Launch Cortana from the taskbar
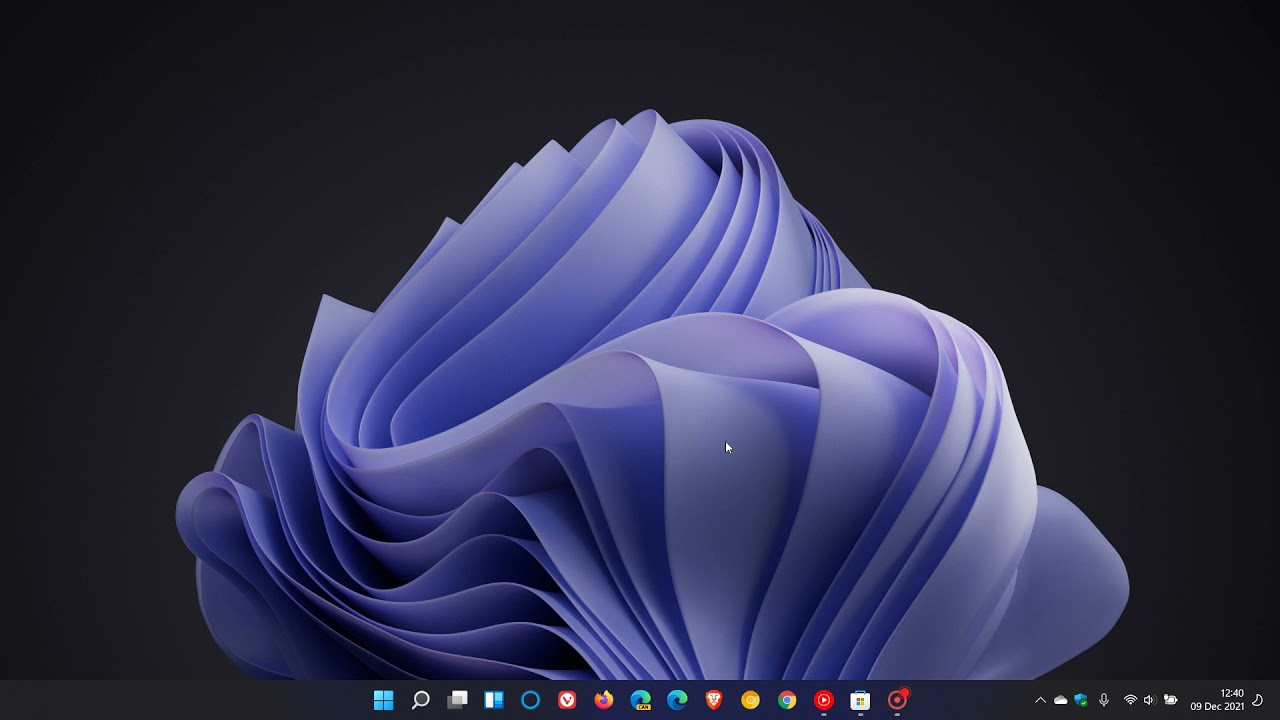This screenshot has width=1280, height=720. point(531,700)
